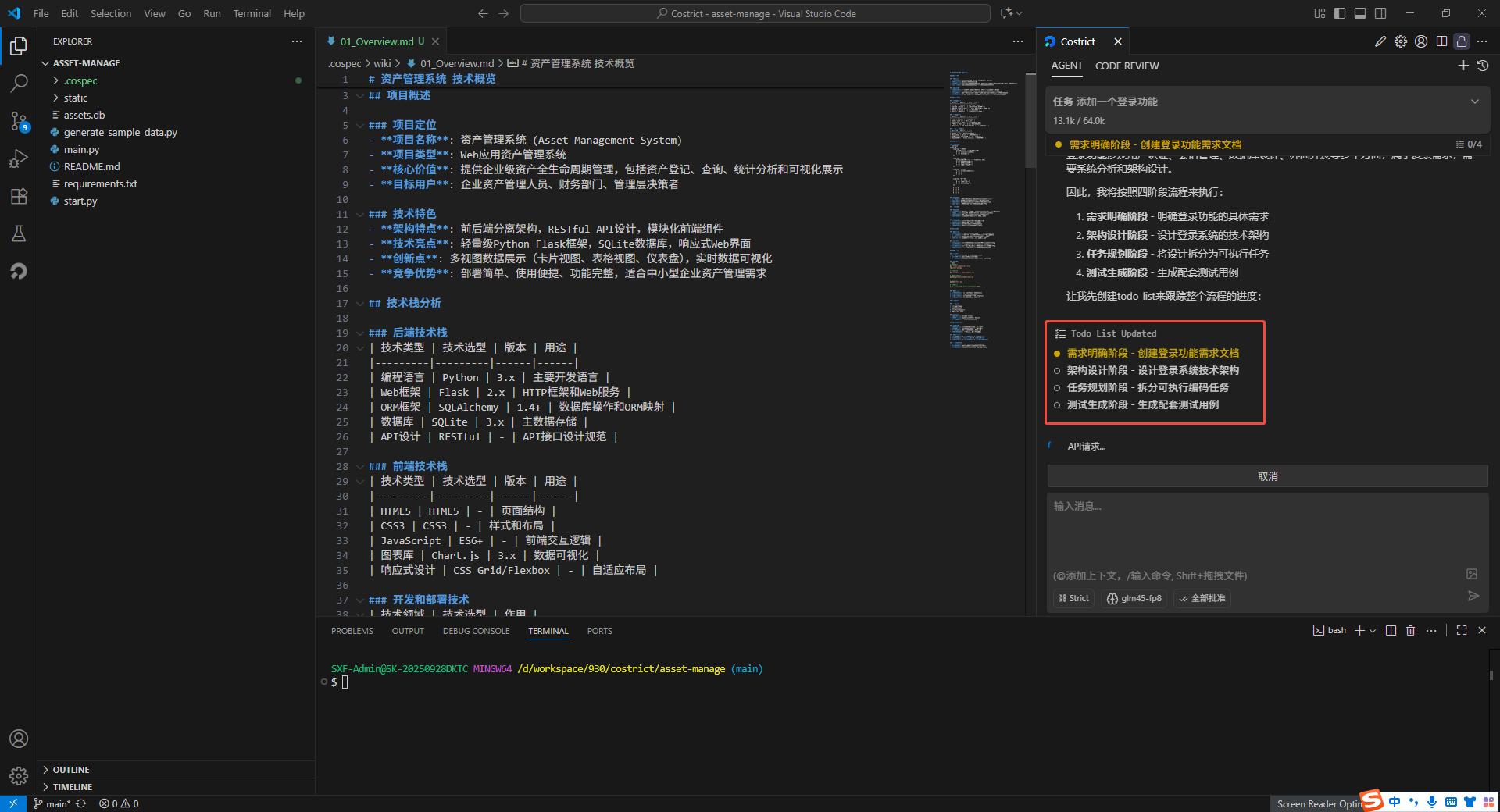This screenshot has width=1500, height=812.
Task: Open the Extensions view
Action: 19,196
